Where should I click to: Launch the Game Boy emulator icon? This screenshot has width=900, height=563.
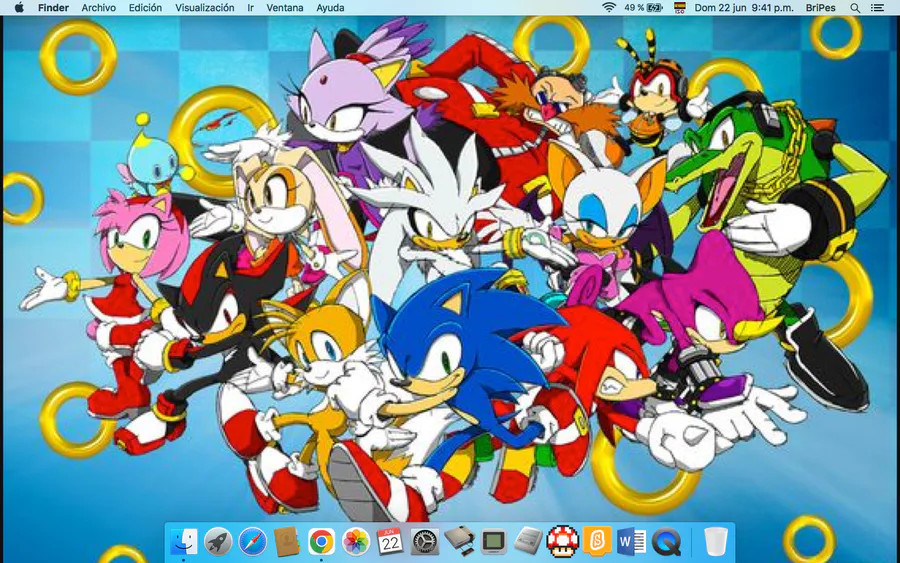tap(494, 541)
